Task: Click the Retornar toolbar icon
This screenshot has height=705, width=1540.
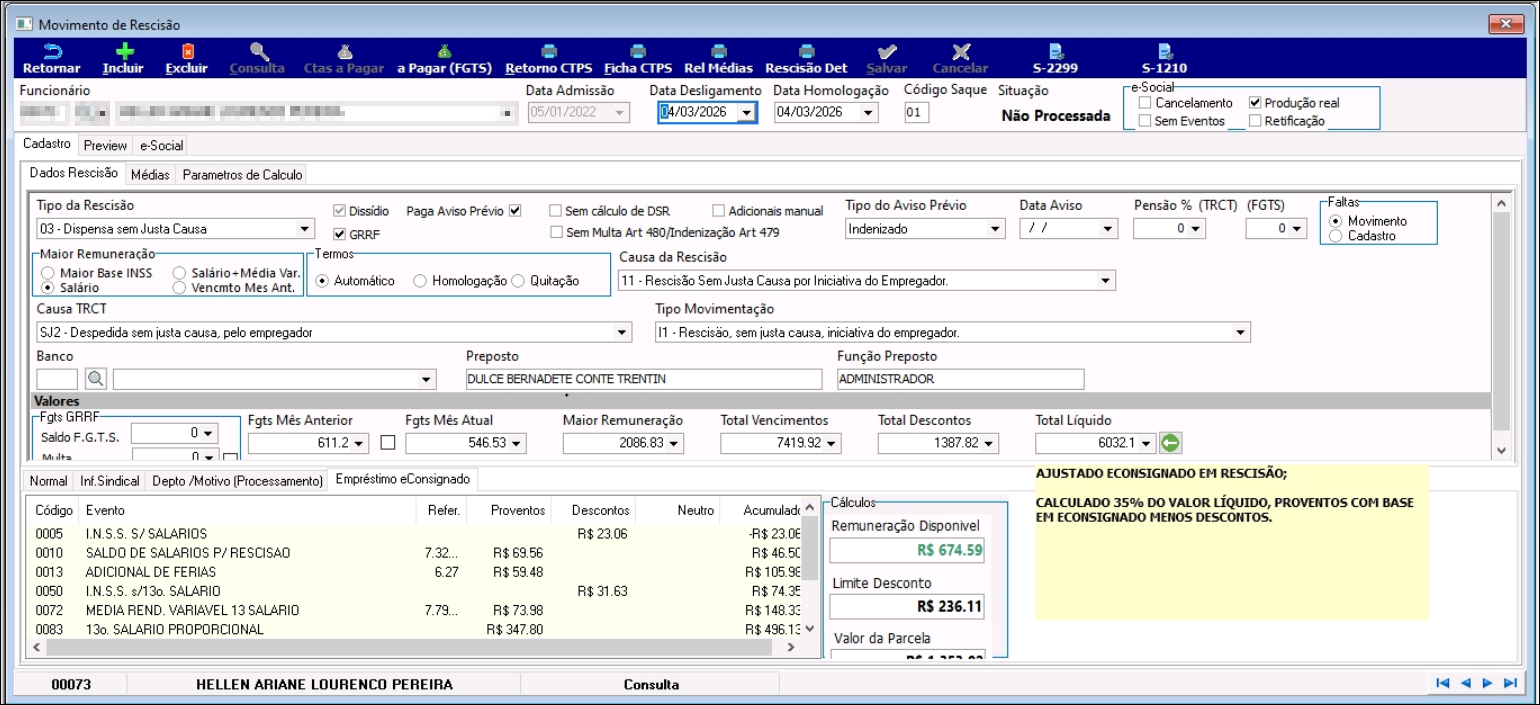Action: tap(51, 52)
